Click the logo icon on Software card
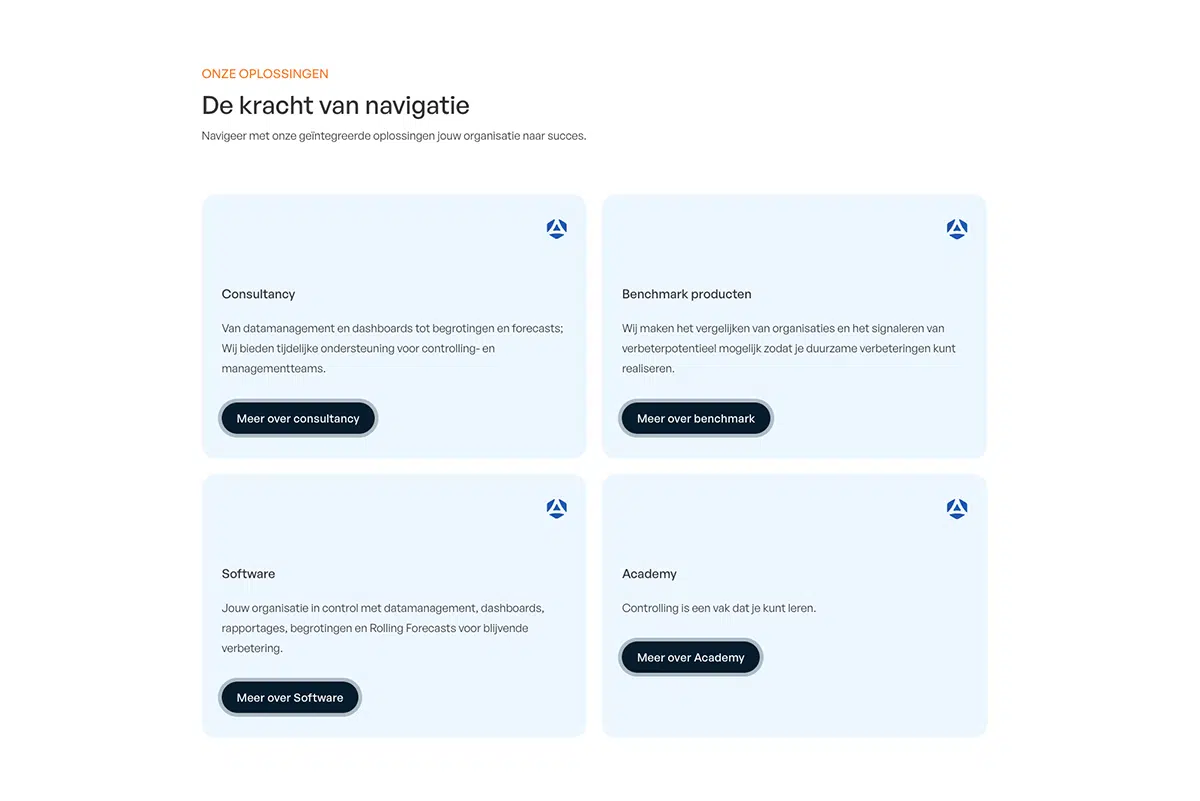Viewport: 1200px width, 801px height. tap(557, 509)
